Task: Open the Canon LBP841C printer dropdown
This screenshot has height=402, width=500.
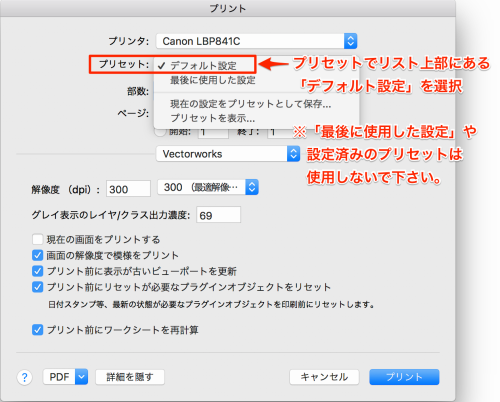Action: click(256, 41)
